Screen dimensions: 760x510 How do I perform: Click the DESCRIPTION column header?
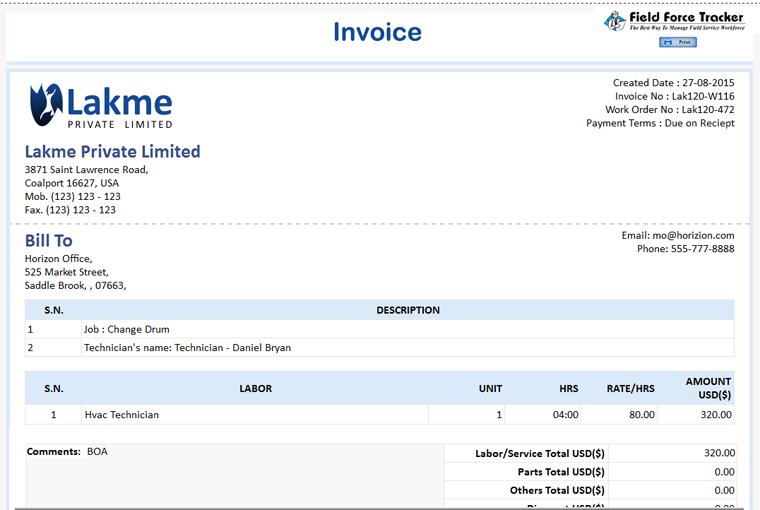(x=407, y=310)
